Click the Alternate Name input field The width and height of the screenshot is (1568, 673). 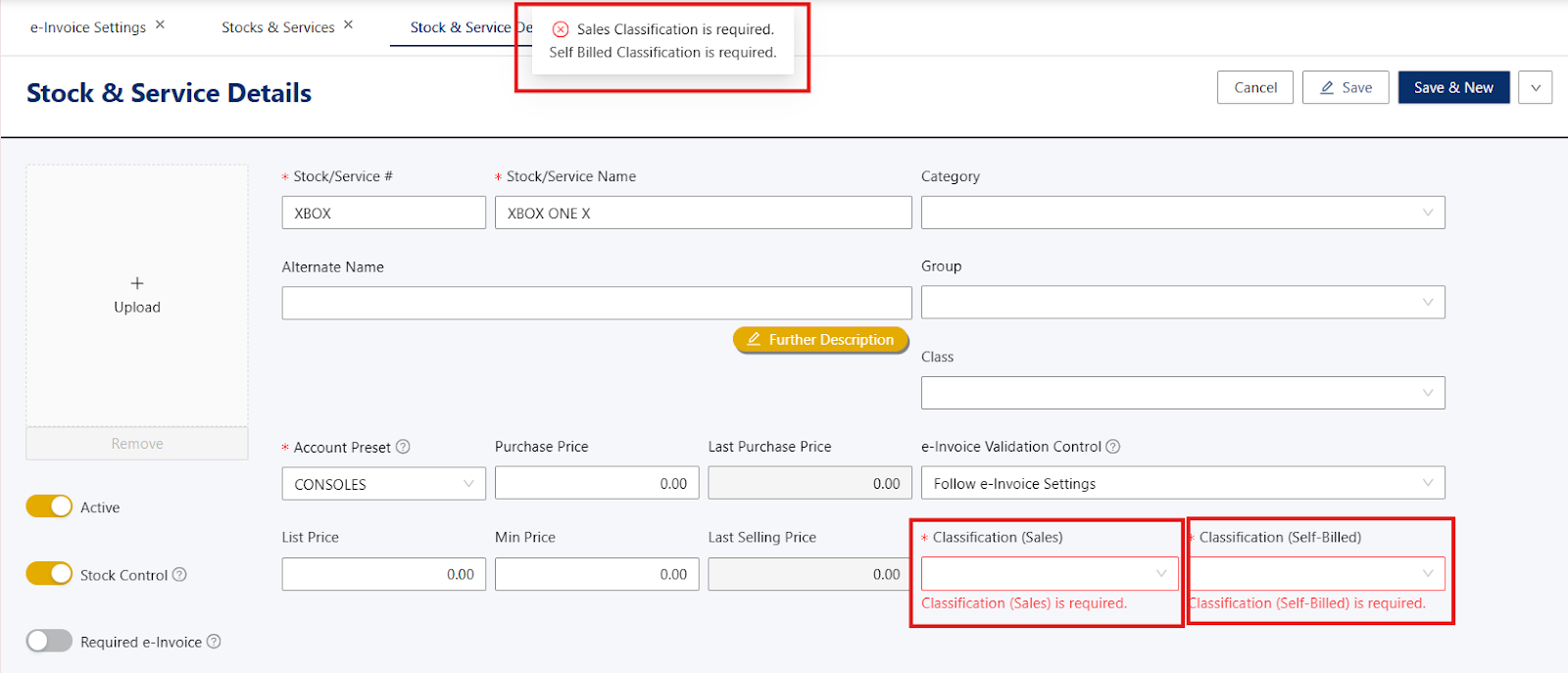click(x=596, y=303)
